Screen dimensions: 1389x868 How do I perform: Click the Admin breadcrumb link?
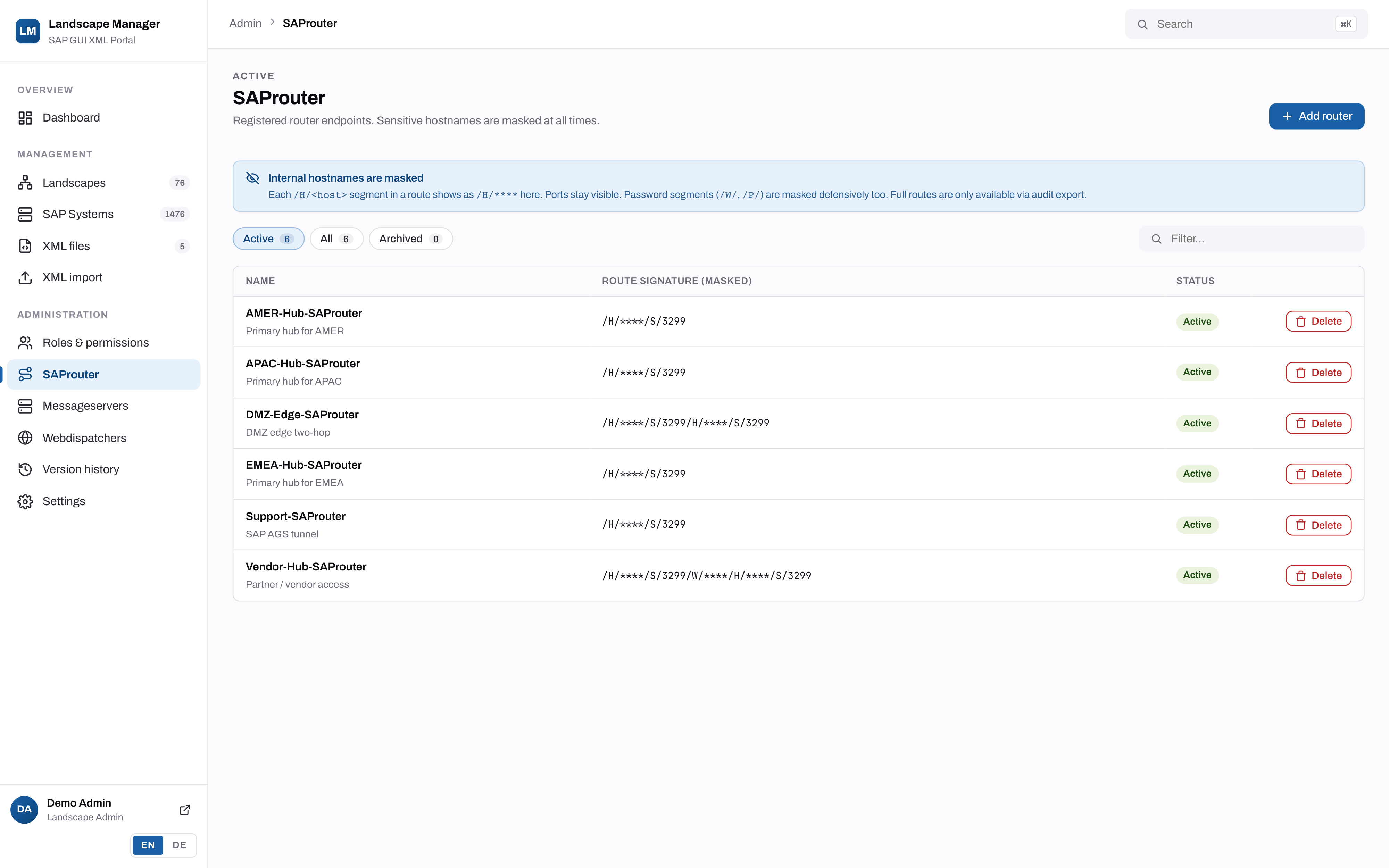(245, 24)
